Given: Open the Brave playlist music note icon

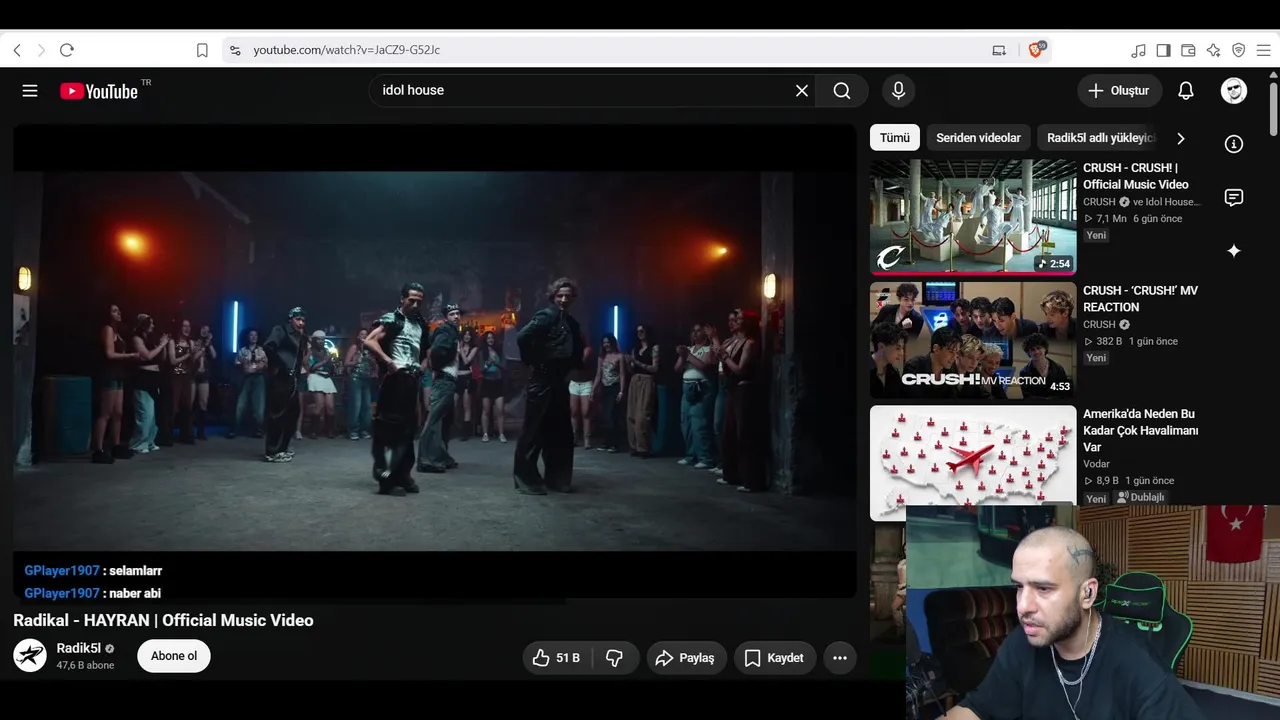Looking at the screenshot, I should coord(1138,50).
